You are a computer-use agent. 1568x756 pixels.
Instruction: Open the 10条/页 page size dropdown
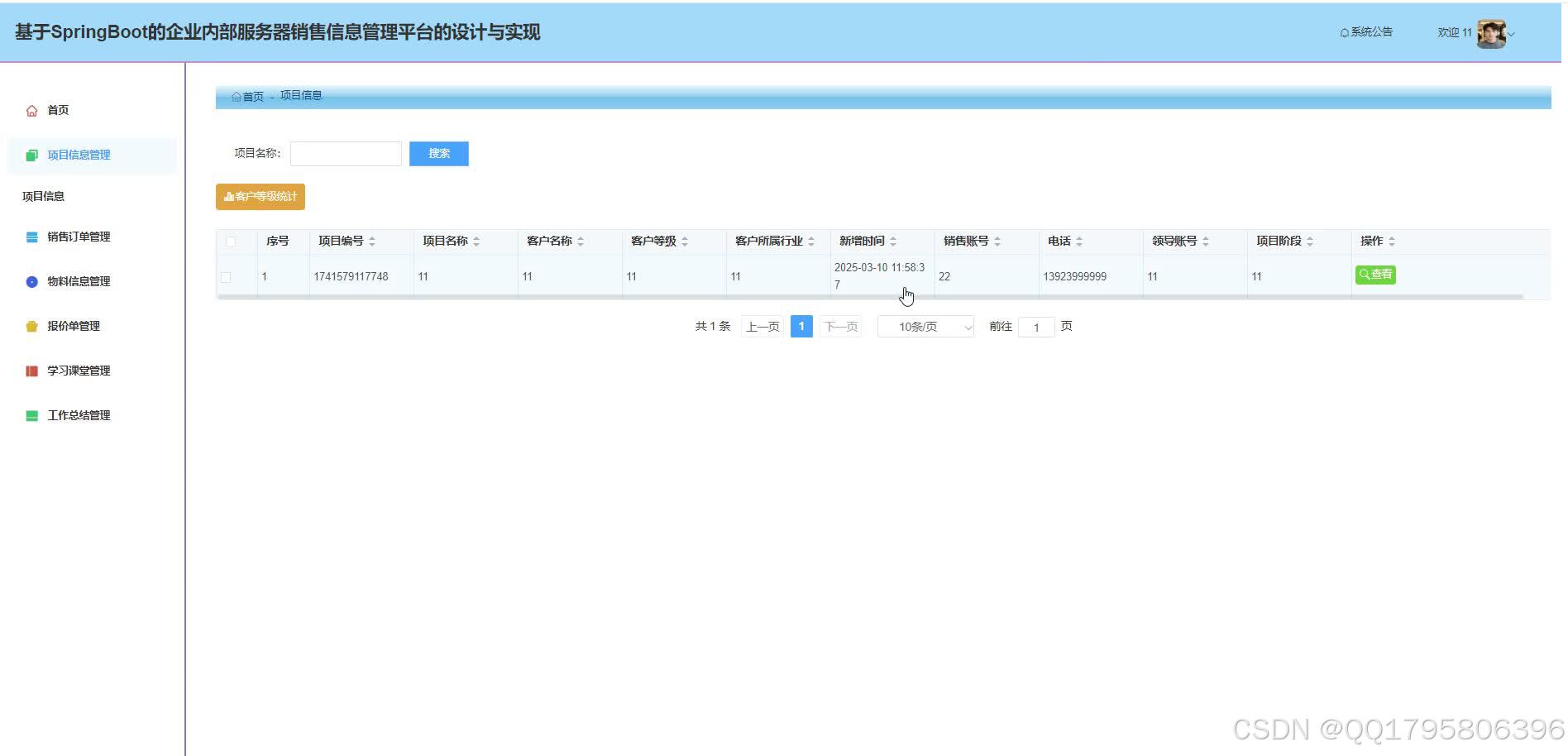tap(925, 327)
